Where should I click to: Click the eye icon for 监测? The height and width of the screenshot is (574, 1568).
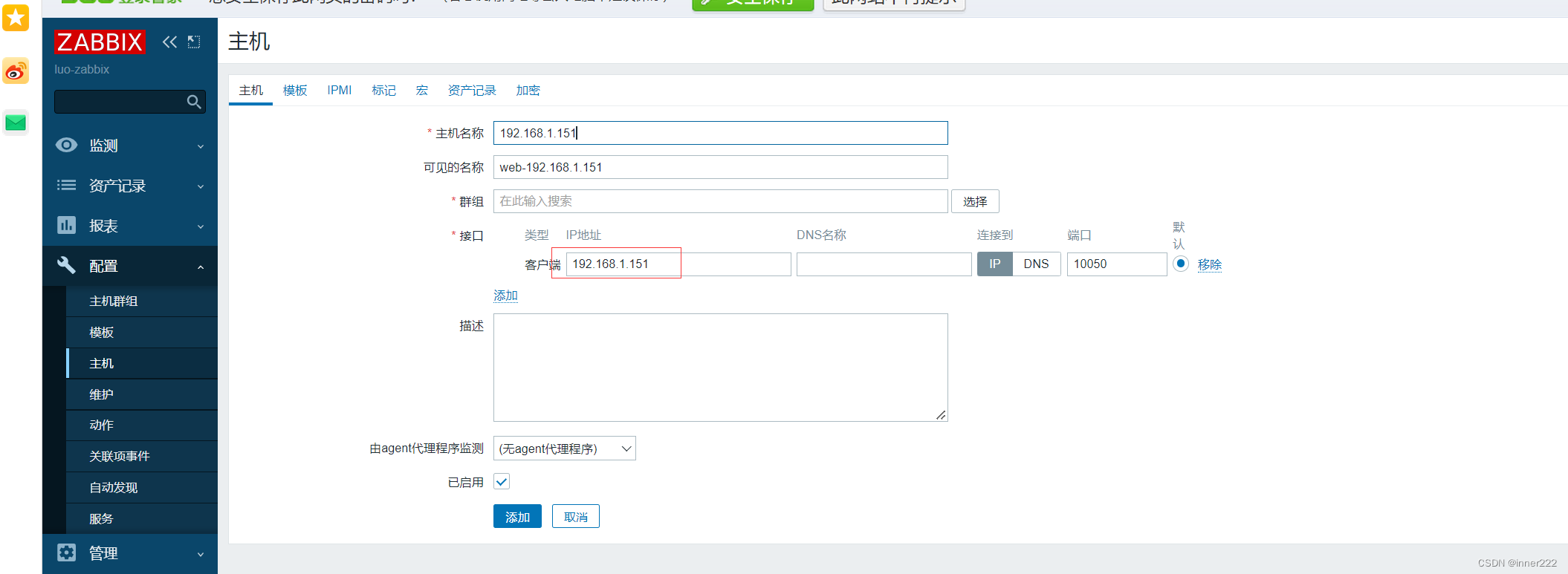(66, 145)
